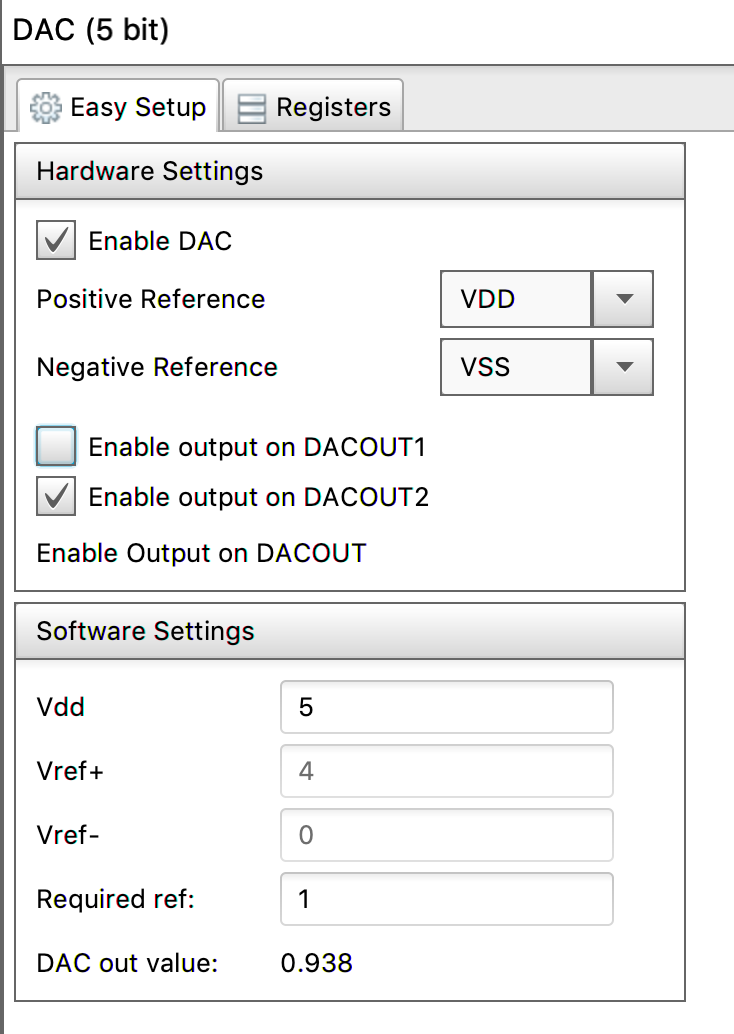Expand the Positive Reference dropdown arrow
734x1034 pixels.
(x=623, y=298)
